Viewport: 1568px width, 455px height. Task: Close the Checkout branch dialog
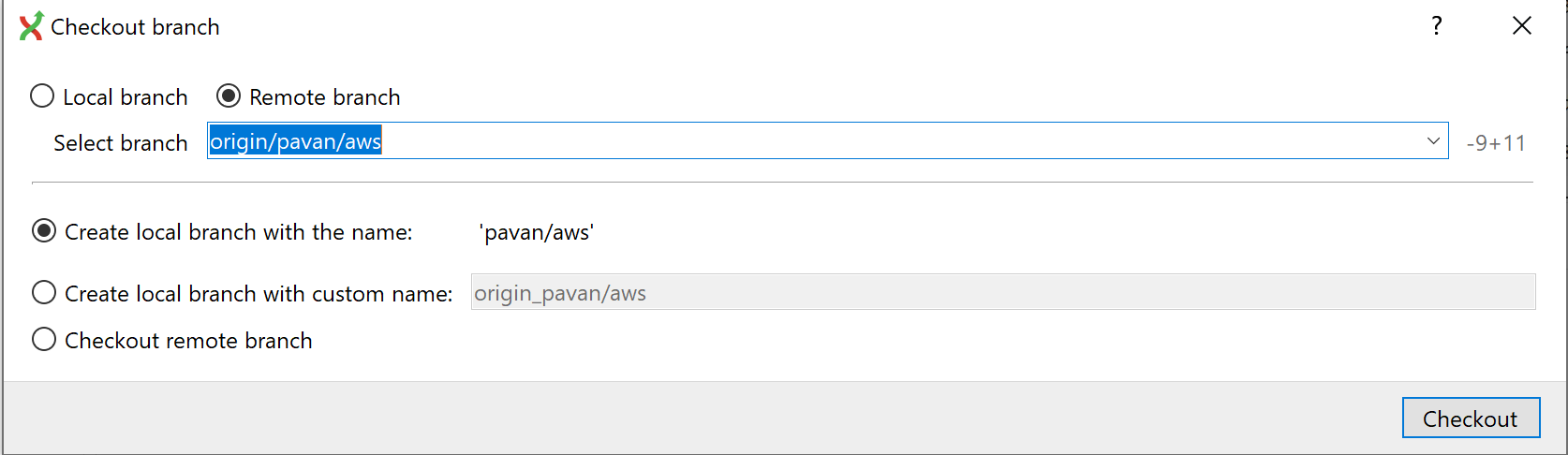[1522, 26]
